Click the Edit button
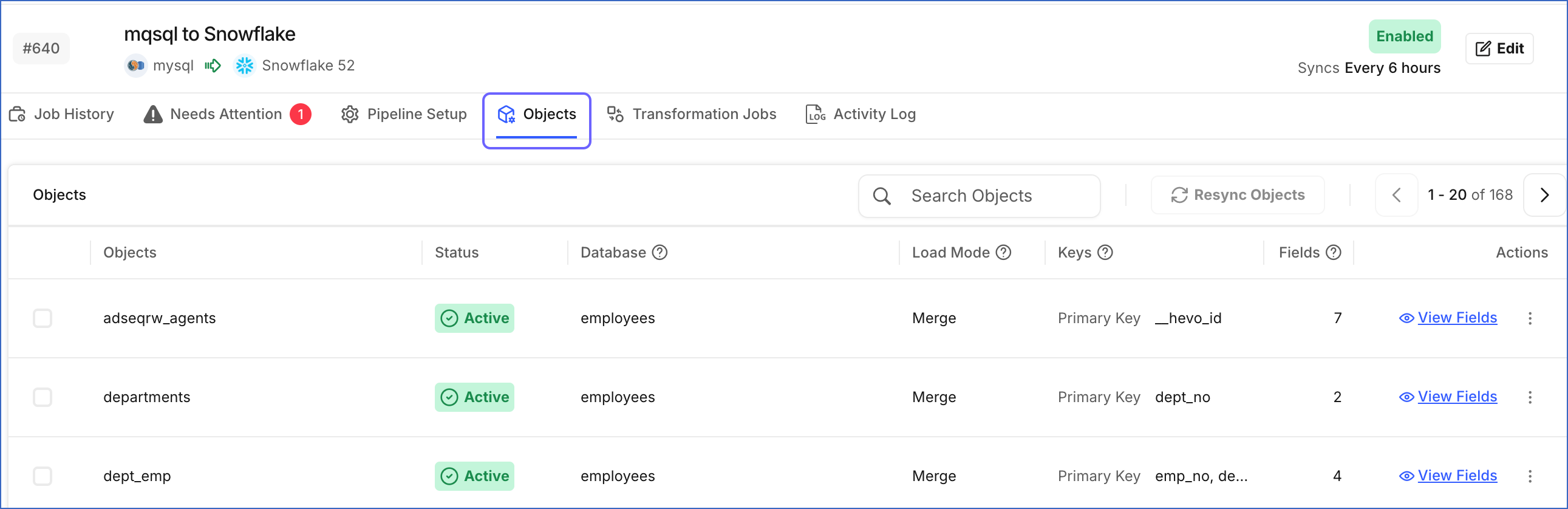The height and width of the screenshot is (509, 1568). 1499,49
